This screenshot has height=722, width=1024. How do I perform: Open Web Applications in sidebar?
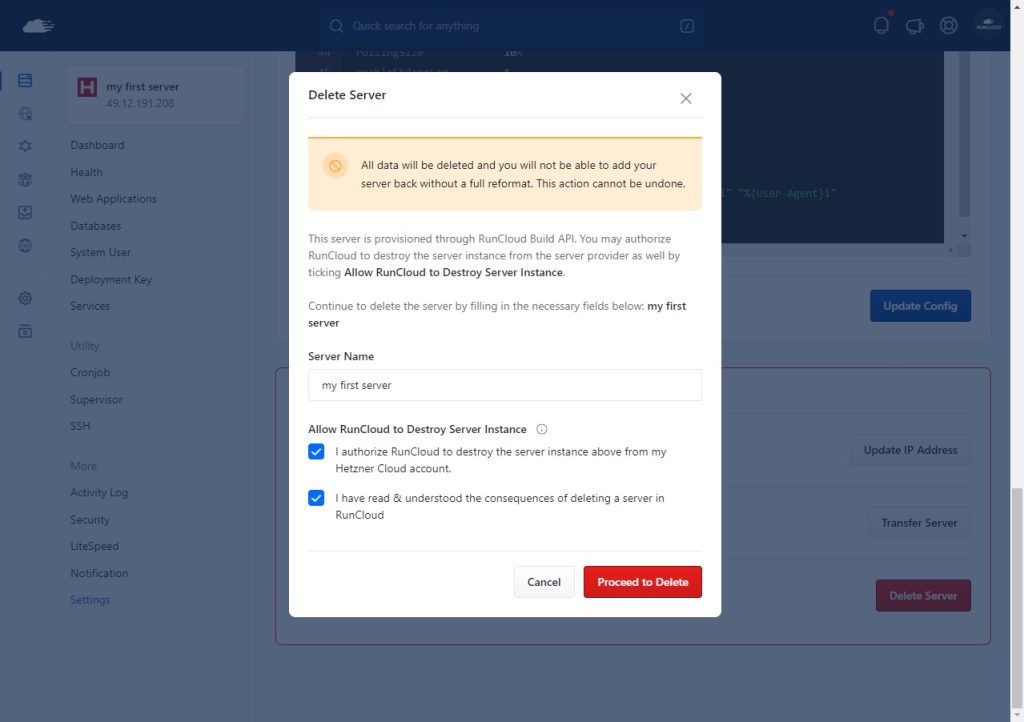click(113, 199)
